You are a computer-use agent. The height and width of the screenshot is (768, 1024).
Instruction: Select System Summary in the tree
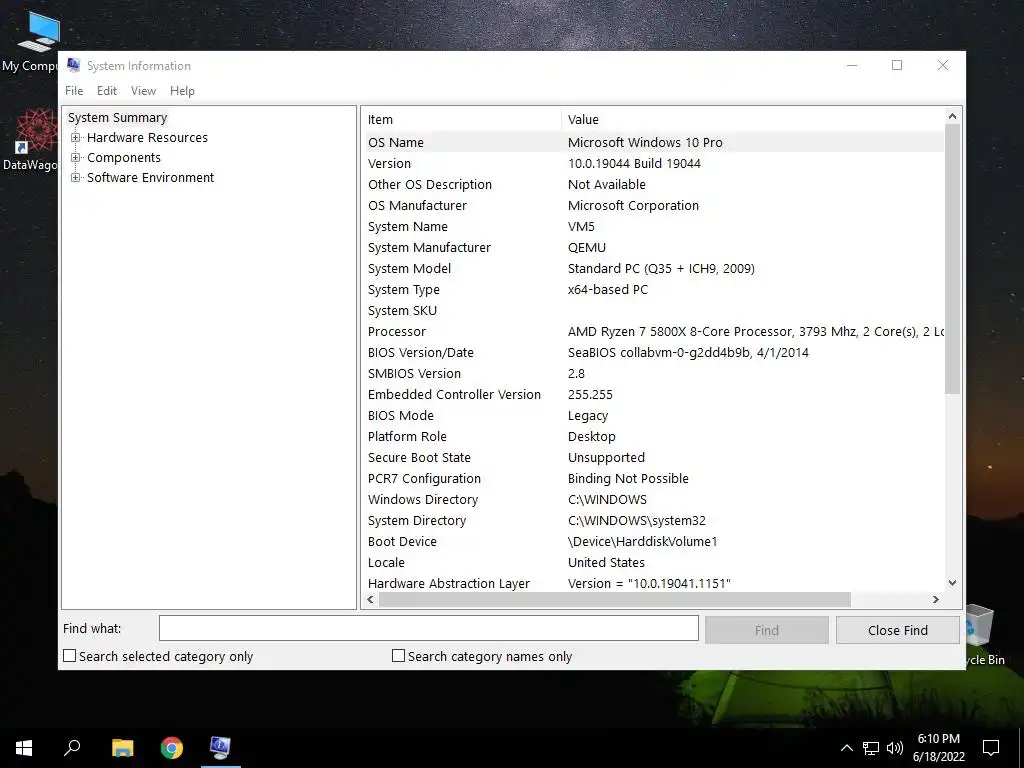click(118, 118)
